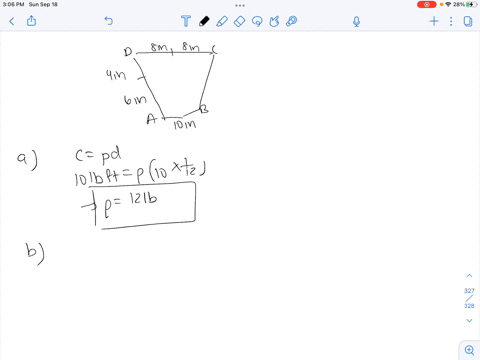Open the zoom magnifier button

tap(469, 350)
